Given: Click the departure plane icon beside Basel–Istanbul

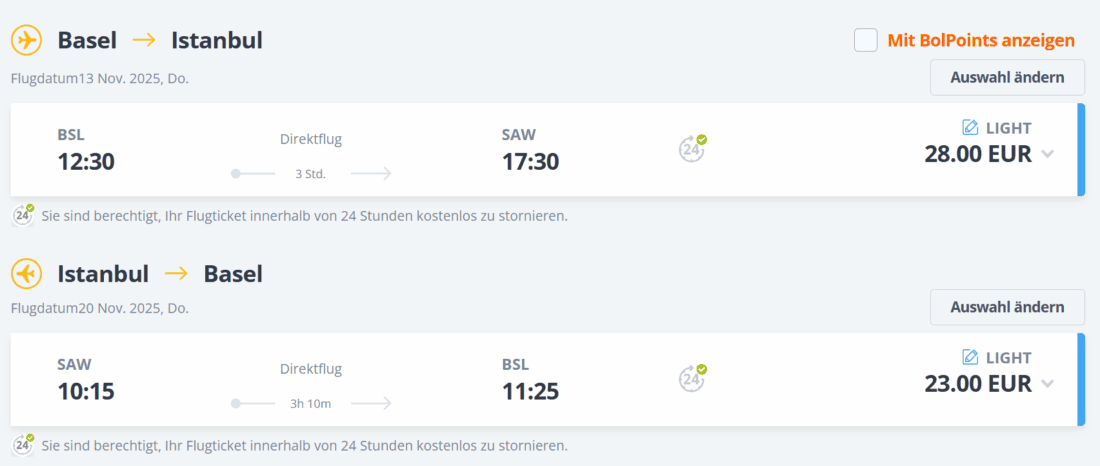Looking at the screenshot, I should click(26, 41).
